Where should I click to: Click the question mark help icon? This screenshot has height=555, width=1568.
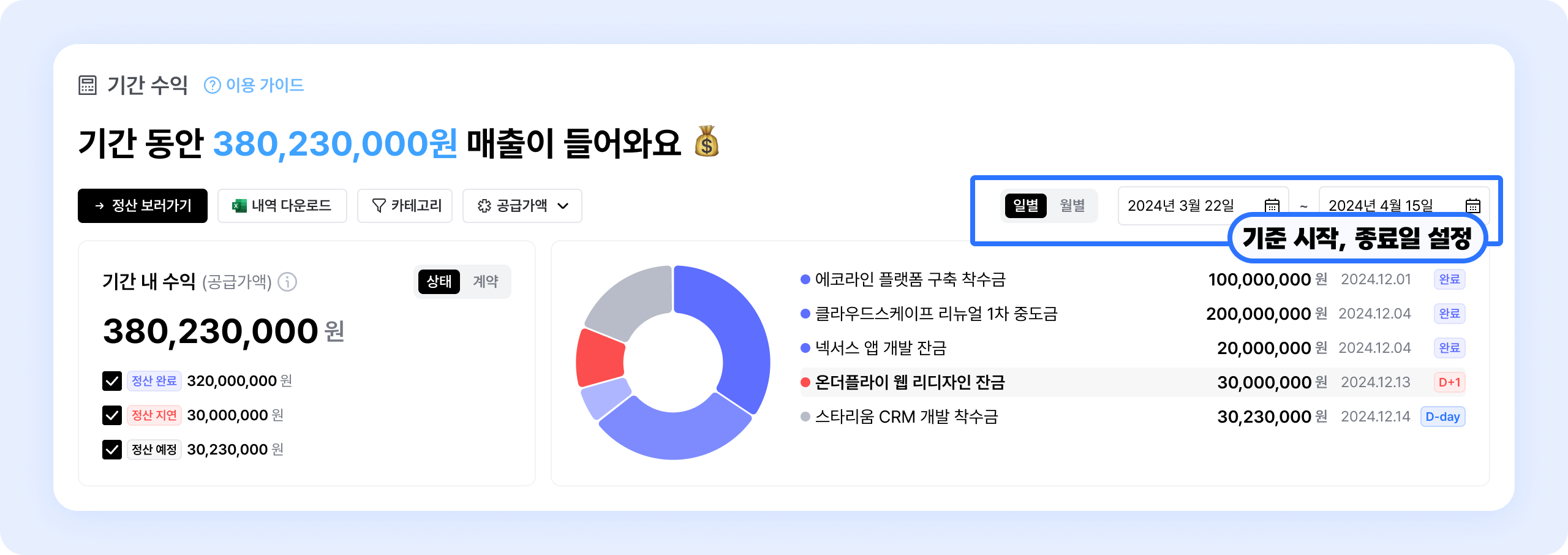tap(212, 85)
